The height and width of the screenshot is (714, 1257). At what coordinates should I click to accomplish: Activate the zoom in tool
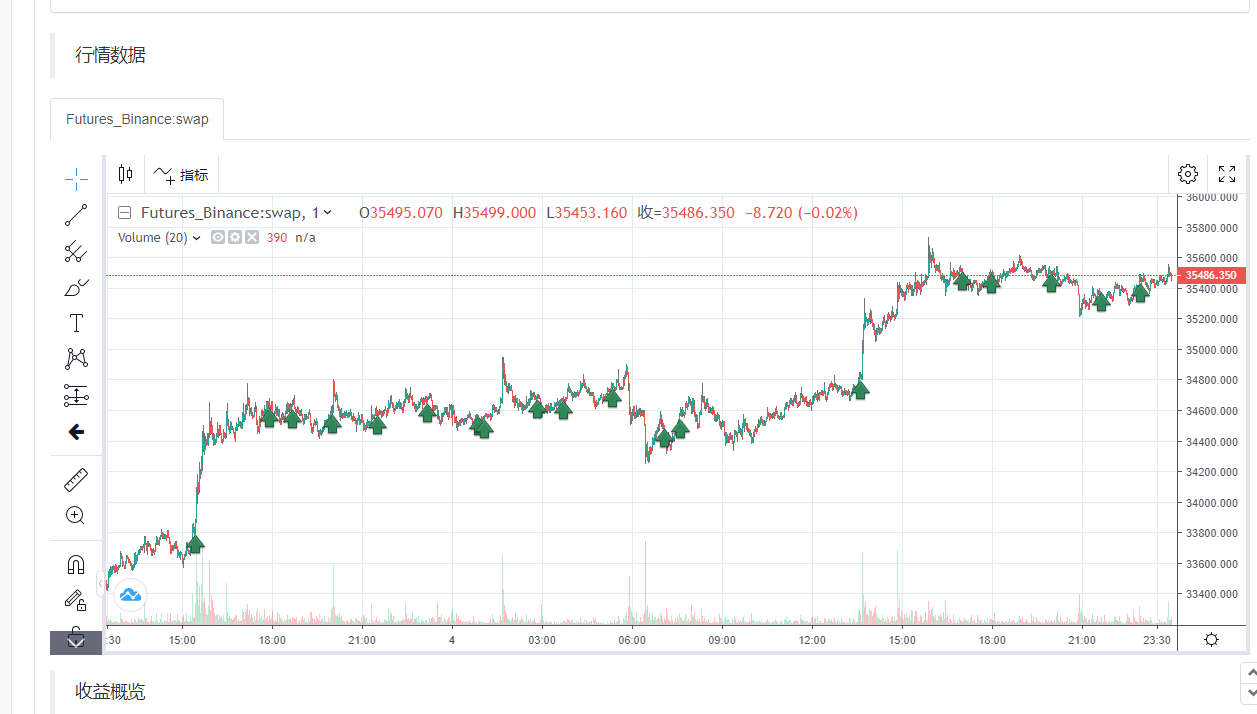tap(76, 515)
